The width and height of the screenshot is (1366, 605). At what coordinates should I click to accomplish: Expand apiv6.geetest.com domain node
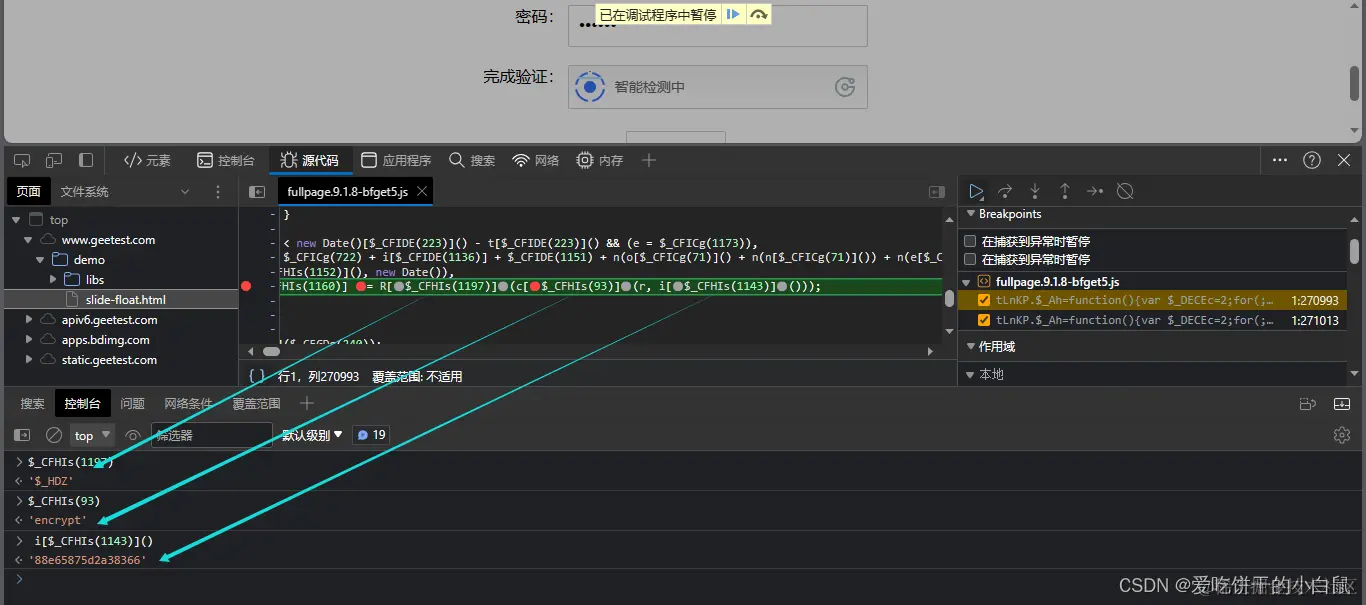click(x=28, y=320)
